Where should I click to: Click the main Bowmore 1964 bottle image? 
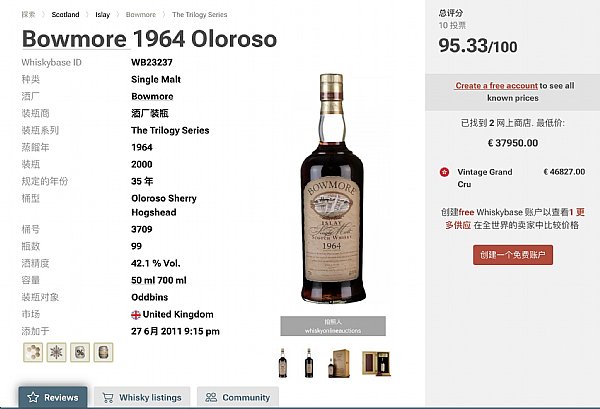pos(332,188)
